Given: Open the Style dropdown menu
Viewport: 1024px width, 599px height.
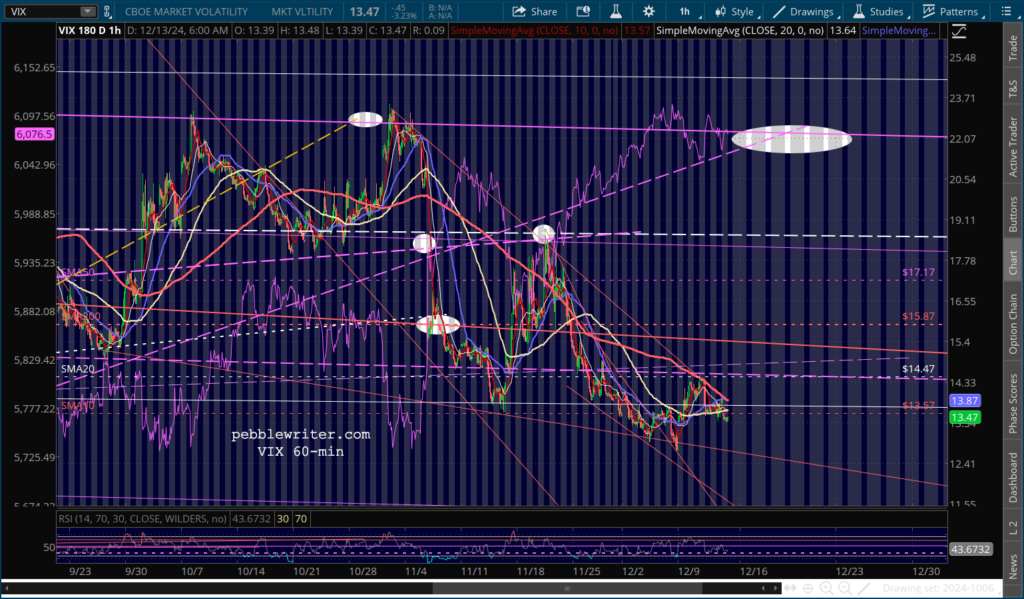Looking at the screenshot, I should [736, 12].
